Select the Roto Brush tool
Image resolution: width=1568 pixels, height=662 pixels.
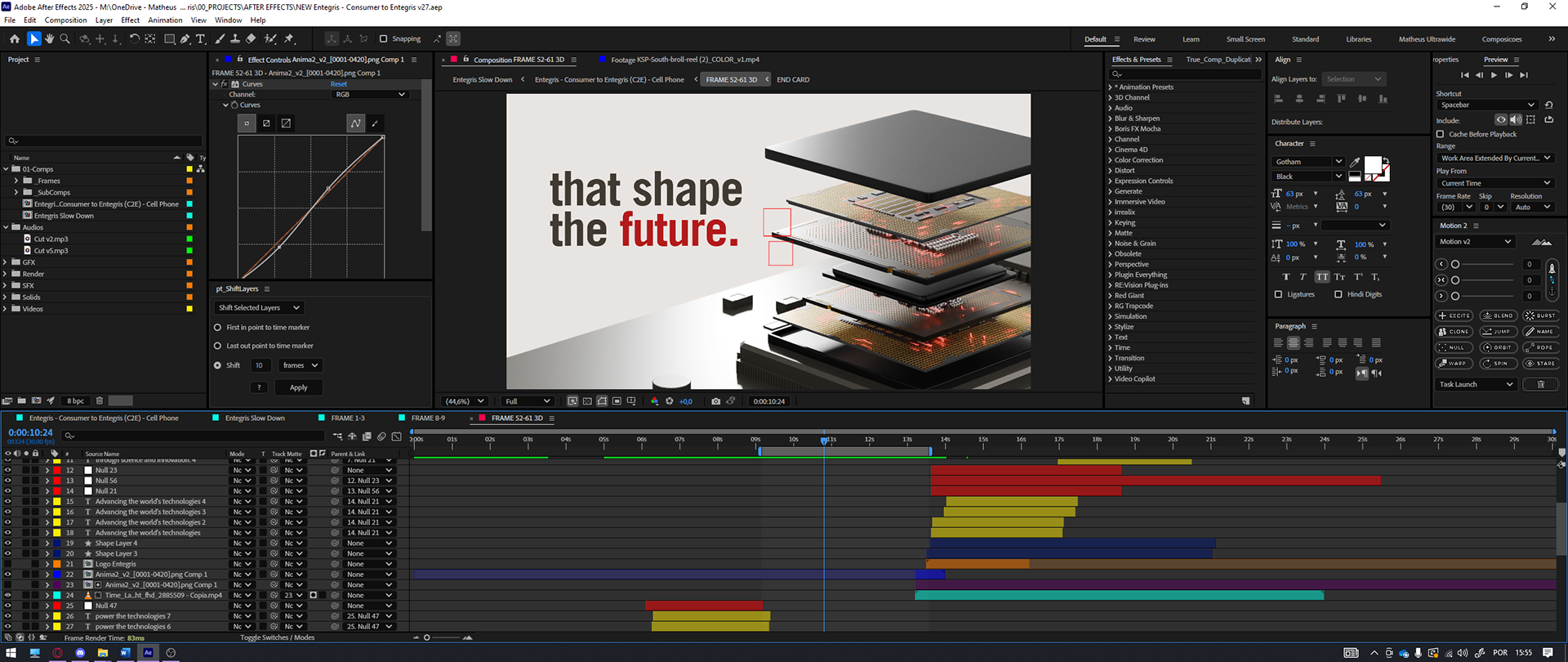click(x=270, y=38)
